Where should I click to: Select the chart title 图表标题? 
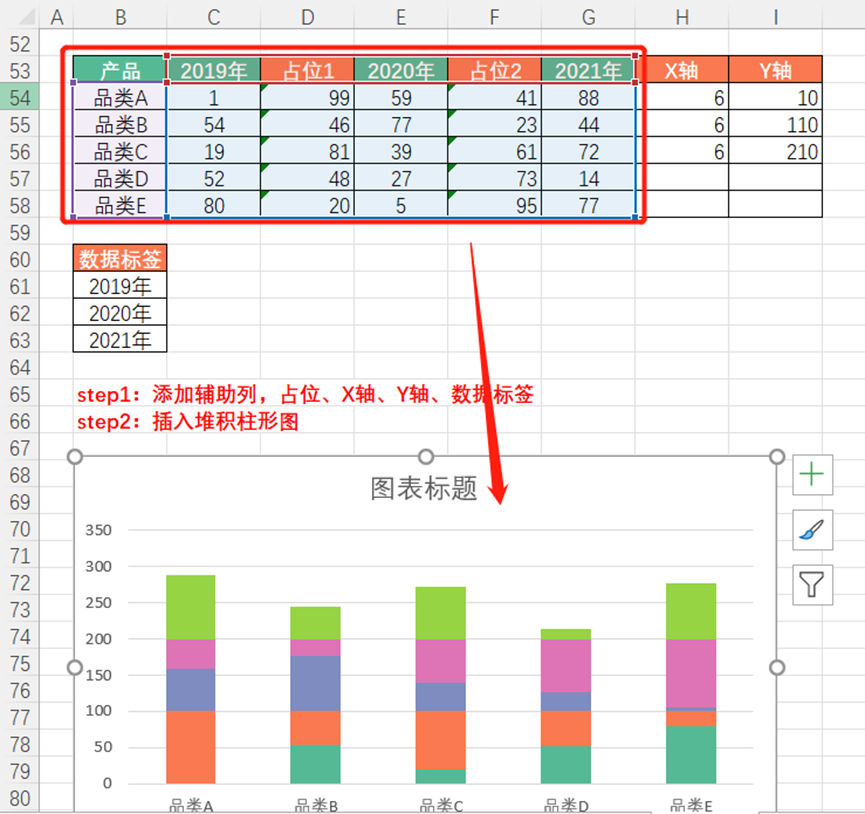(x=424, y=489)
